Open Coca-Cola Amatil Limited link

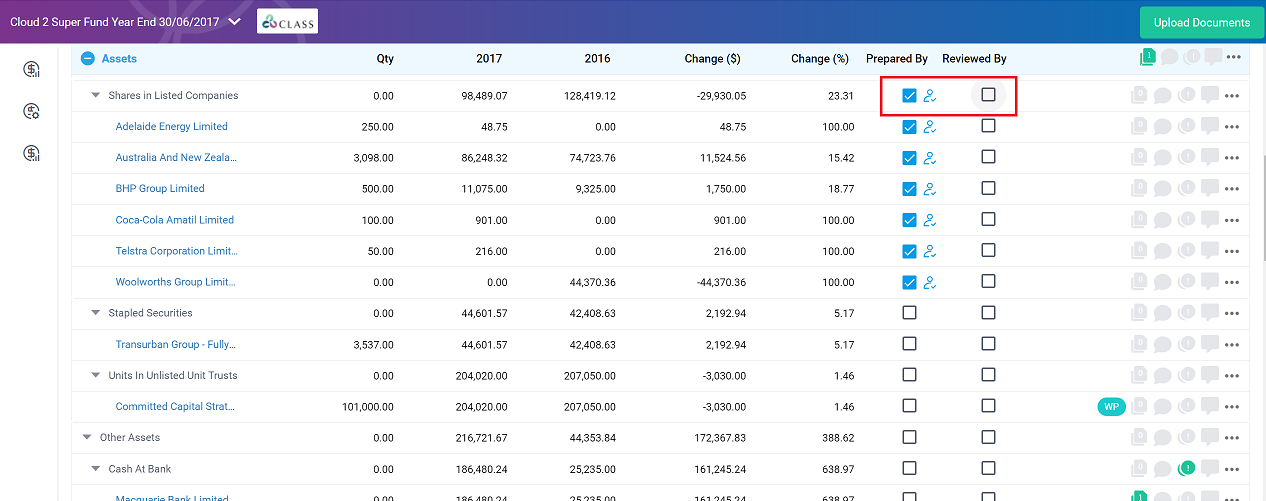174,220
